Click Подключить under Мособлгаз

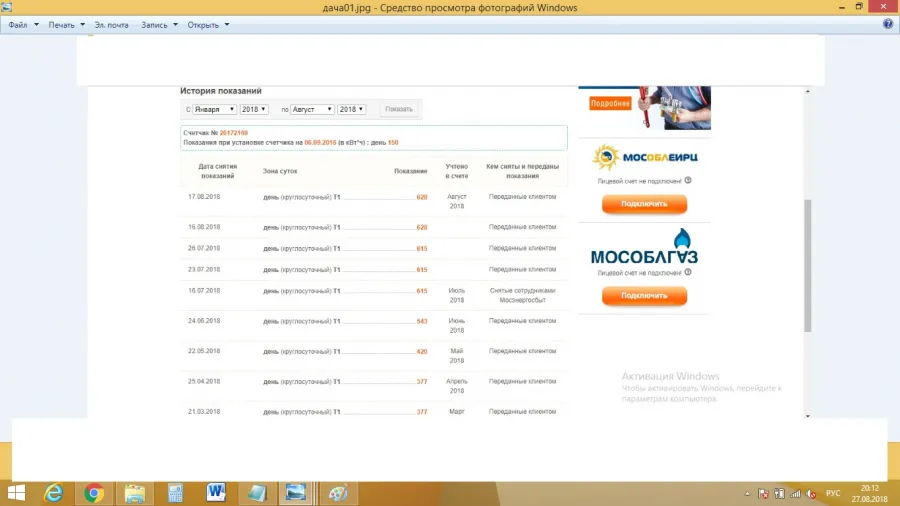pyautogui.click(x=644, y=295)
